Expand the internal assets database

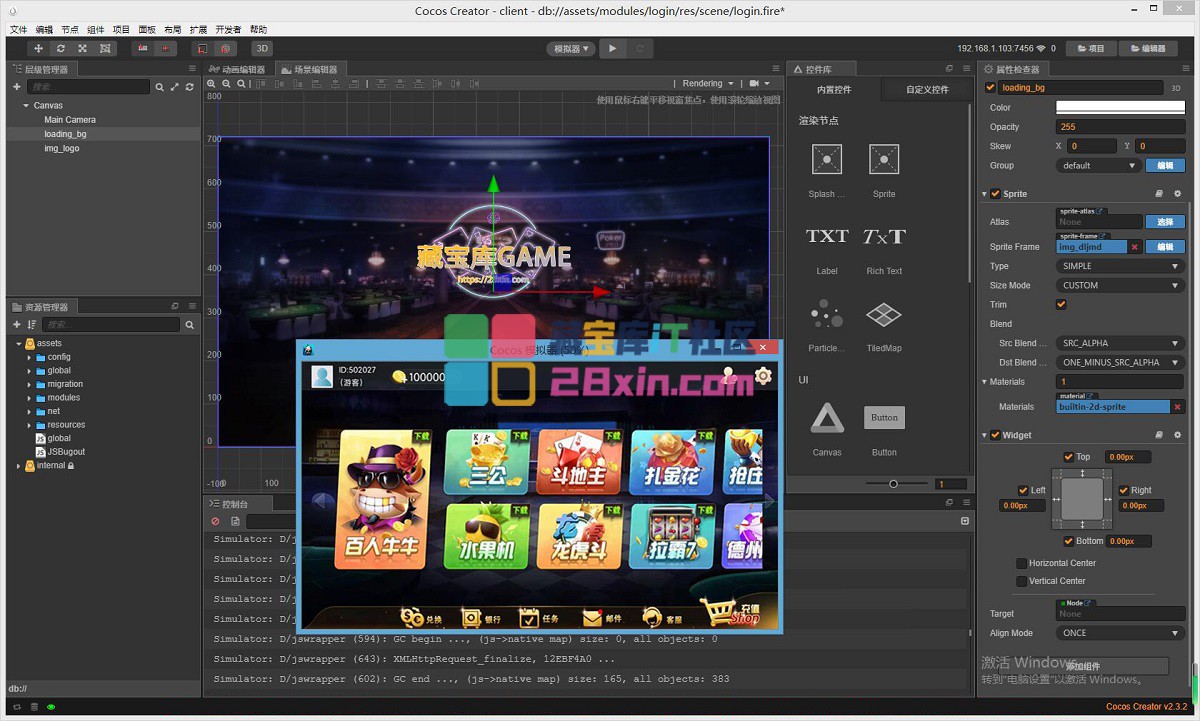[x=18, y=466]
